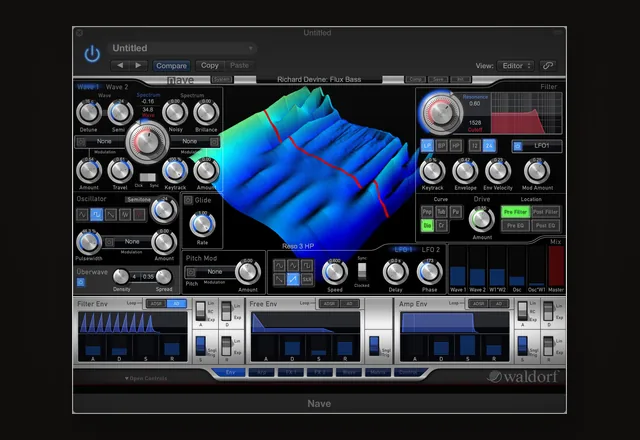
Task: Toggle the Glide enable button
Action: [188, 200]
